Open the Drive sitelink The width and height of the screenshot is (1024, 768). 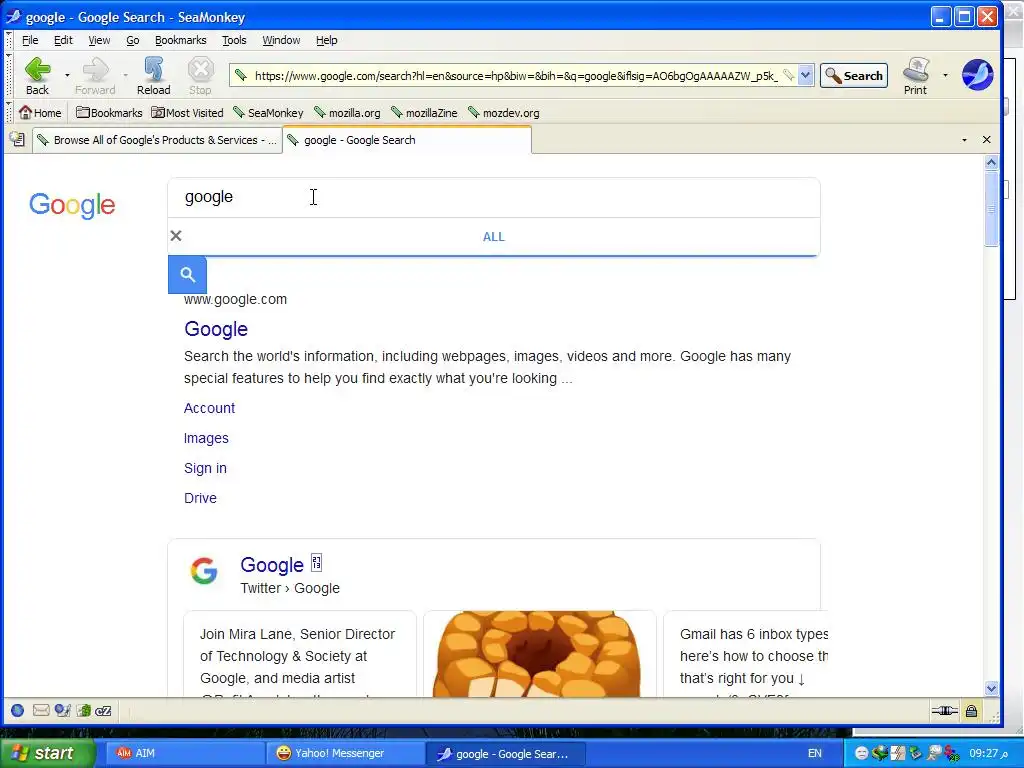click(200, 498)
